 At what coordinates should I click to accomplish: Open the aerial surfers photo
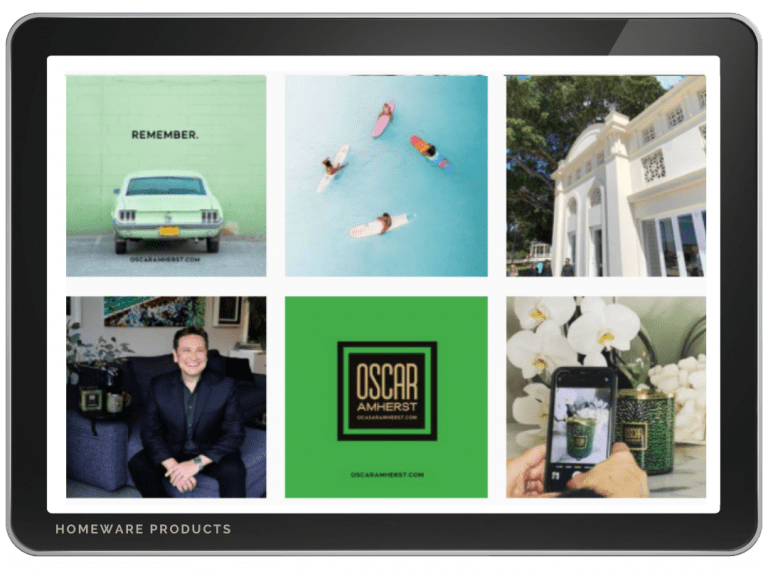386,175
